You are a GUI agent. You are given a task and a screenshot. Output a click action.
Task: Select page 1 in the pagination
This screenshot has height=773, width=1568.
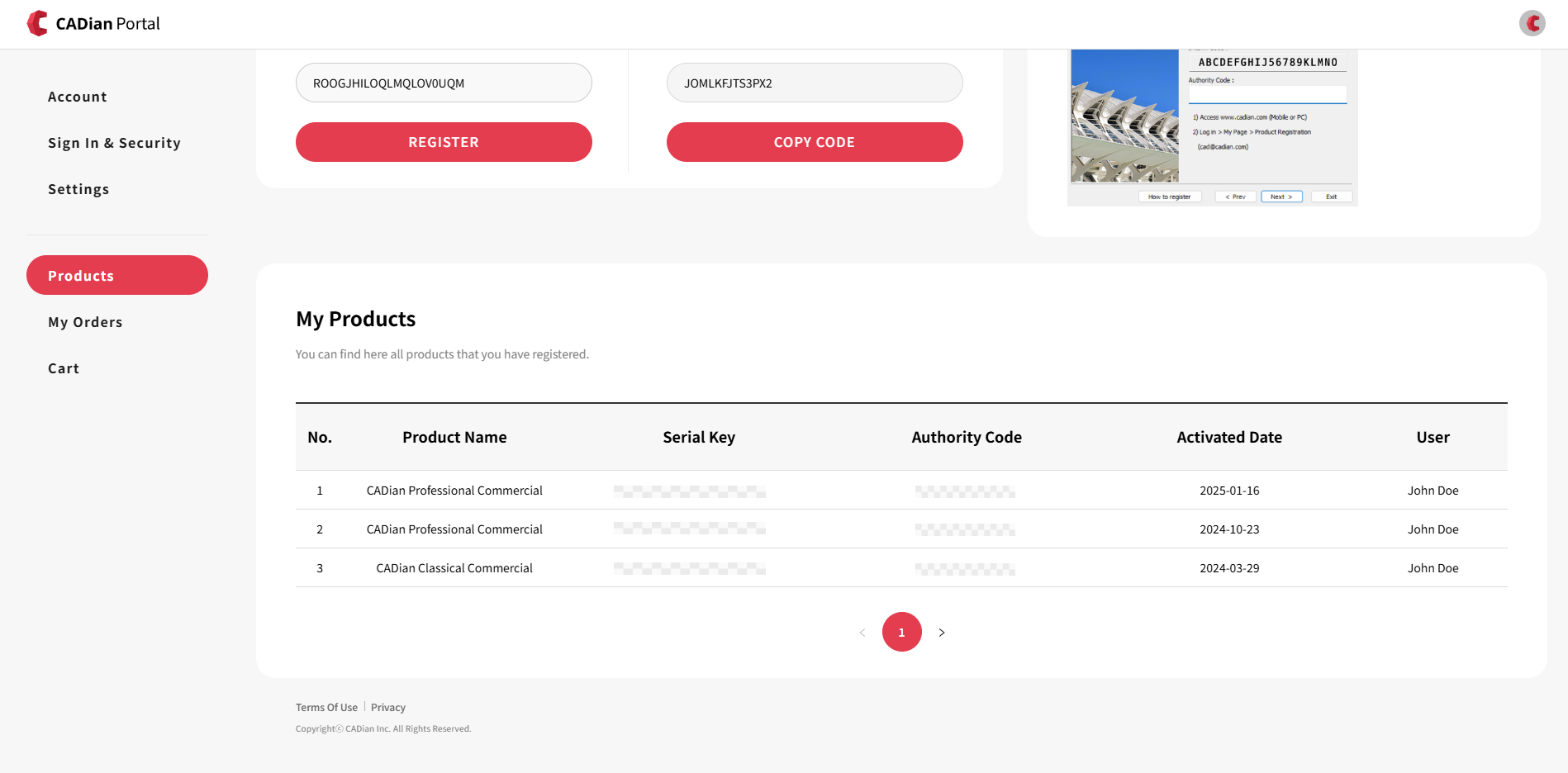click(x=901, y=632)
